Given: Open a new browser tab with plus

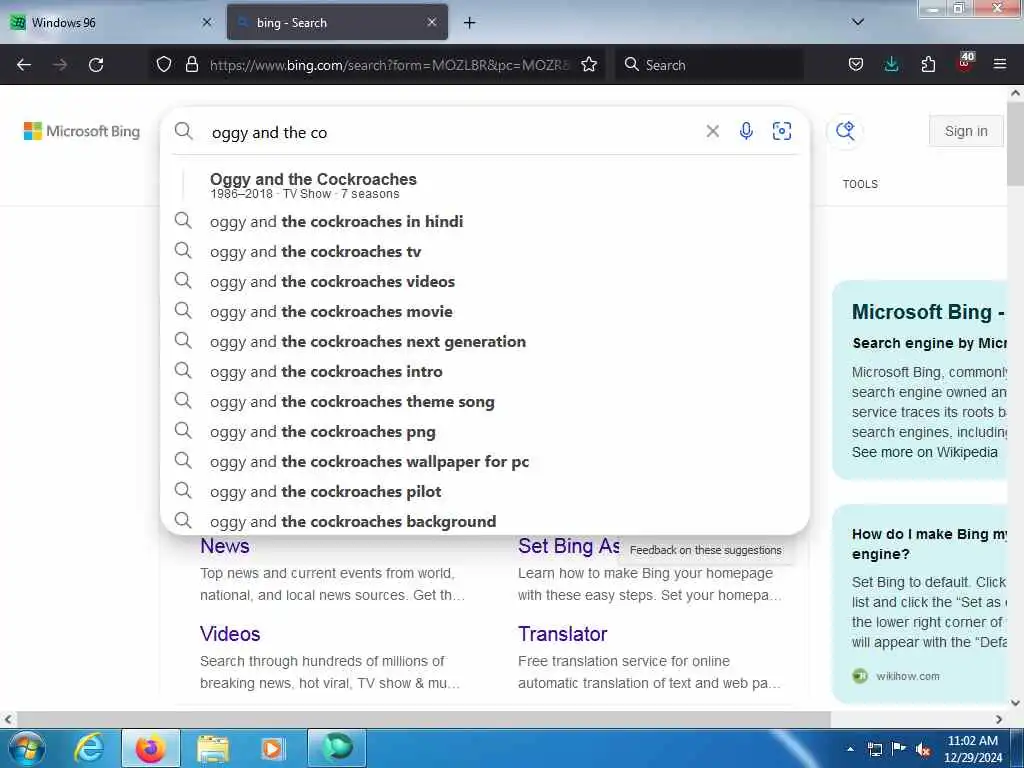Looking at the screenshot, I should 470,23.
